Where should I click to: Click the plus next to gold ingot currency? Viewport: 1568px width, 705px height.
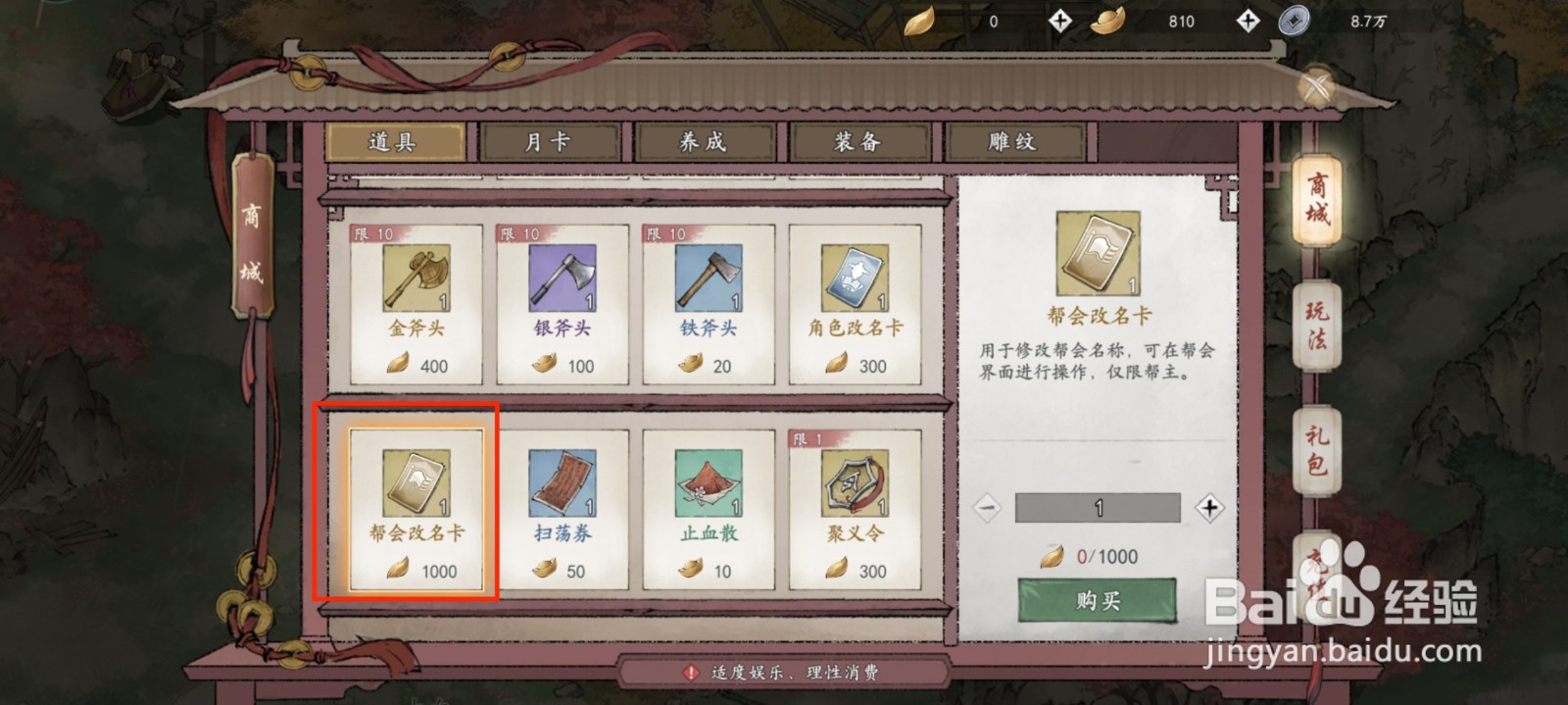[x=1248, y=21]
